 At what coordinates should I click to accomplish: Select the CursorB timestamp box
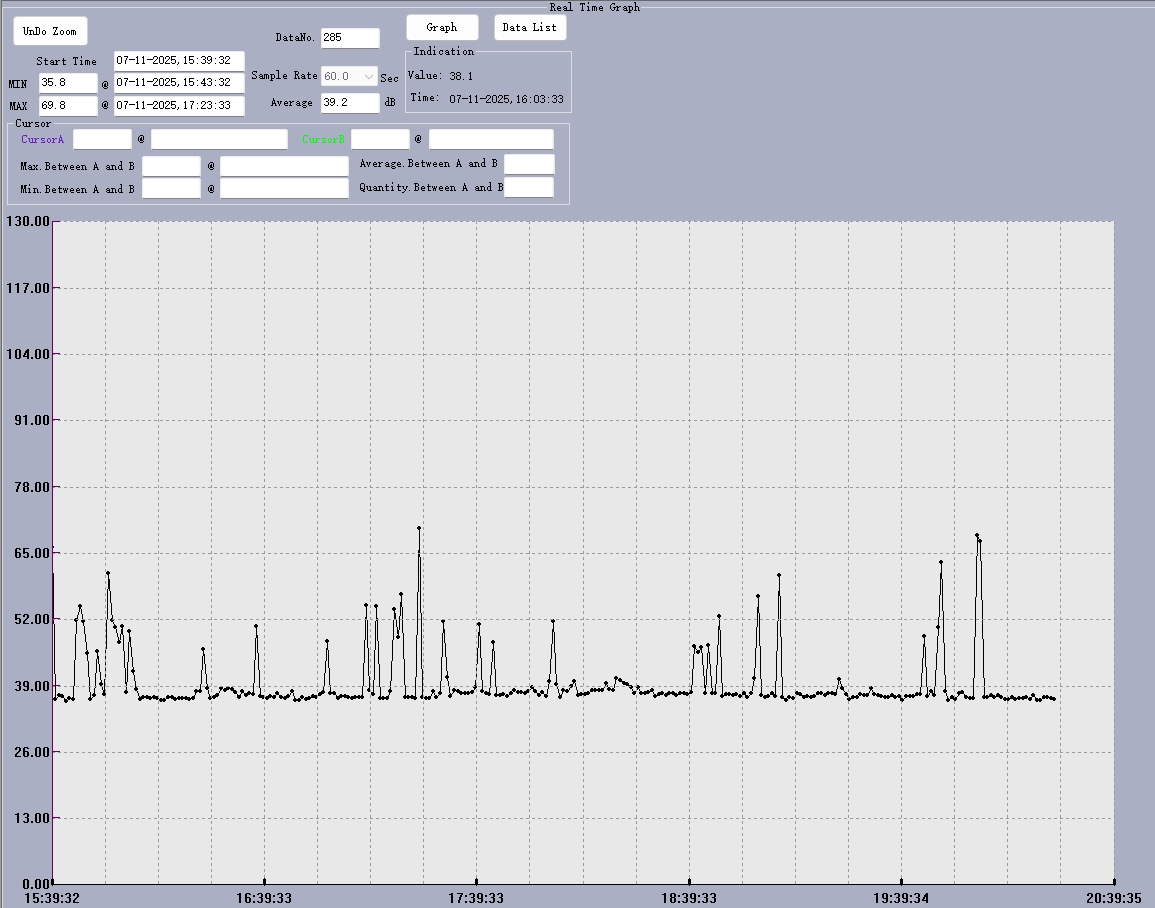pyautogui.click(x=491, y=139)
